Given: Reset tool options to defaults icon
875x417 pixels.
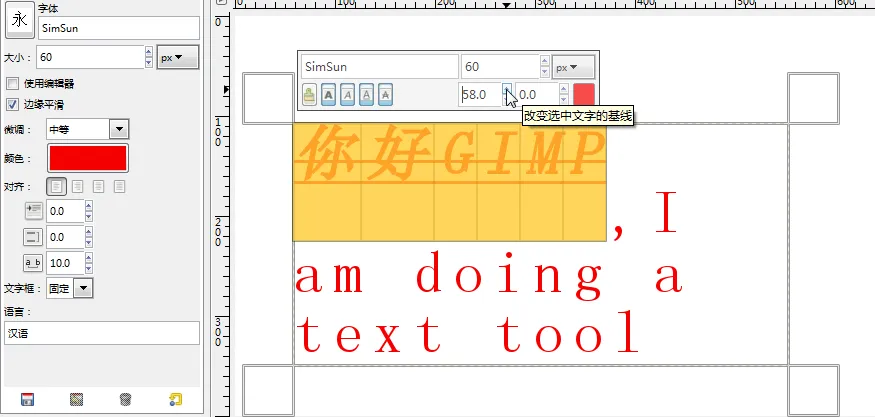Looking at the screenshot, I should (x=175, y=400).
